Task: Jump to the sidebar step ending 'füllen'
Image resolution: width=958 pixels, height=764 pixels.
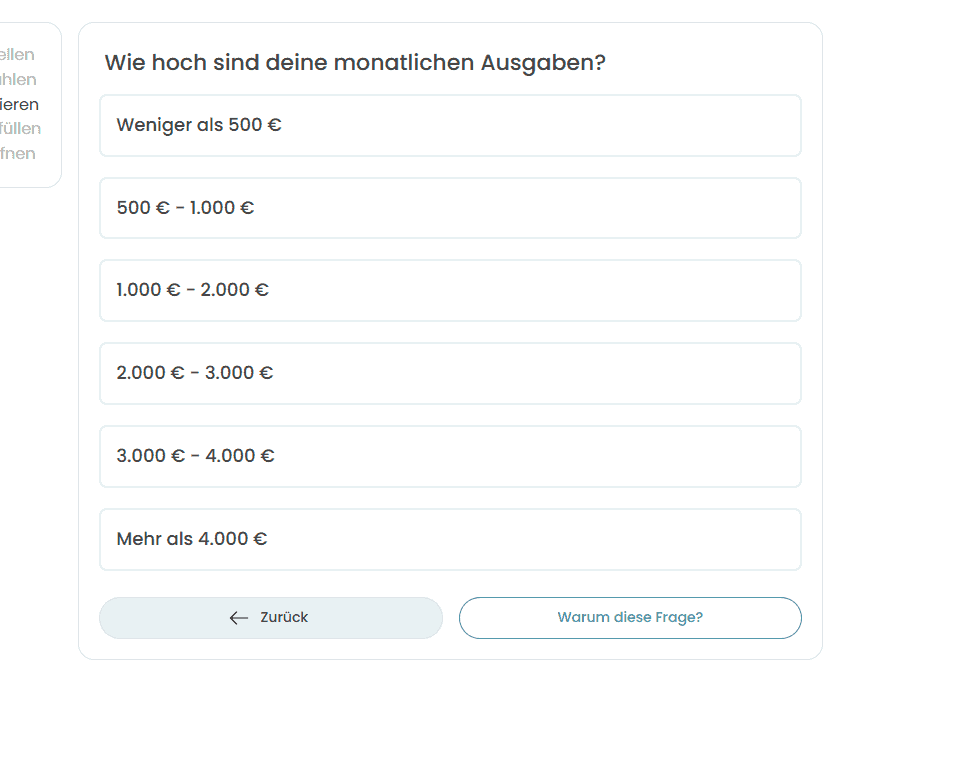Action: pos(21,129)
